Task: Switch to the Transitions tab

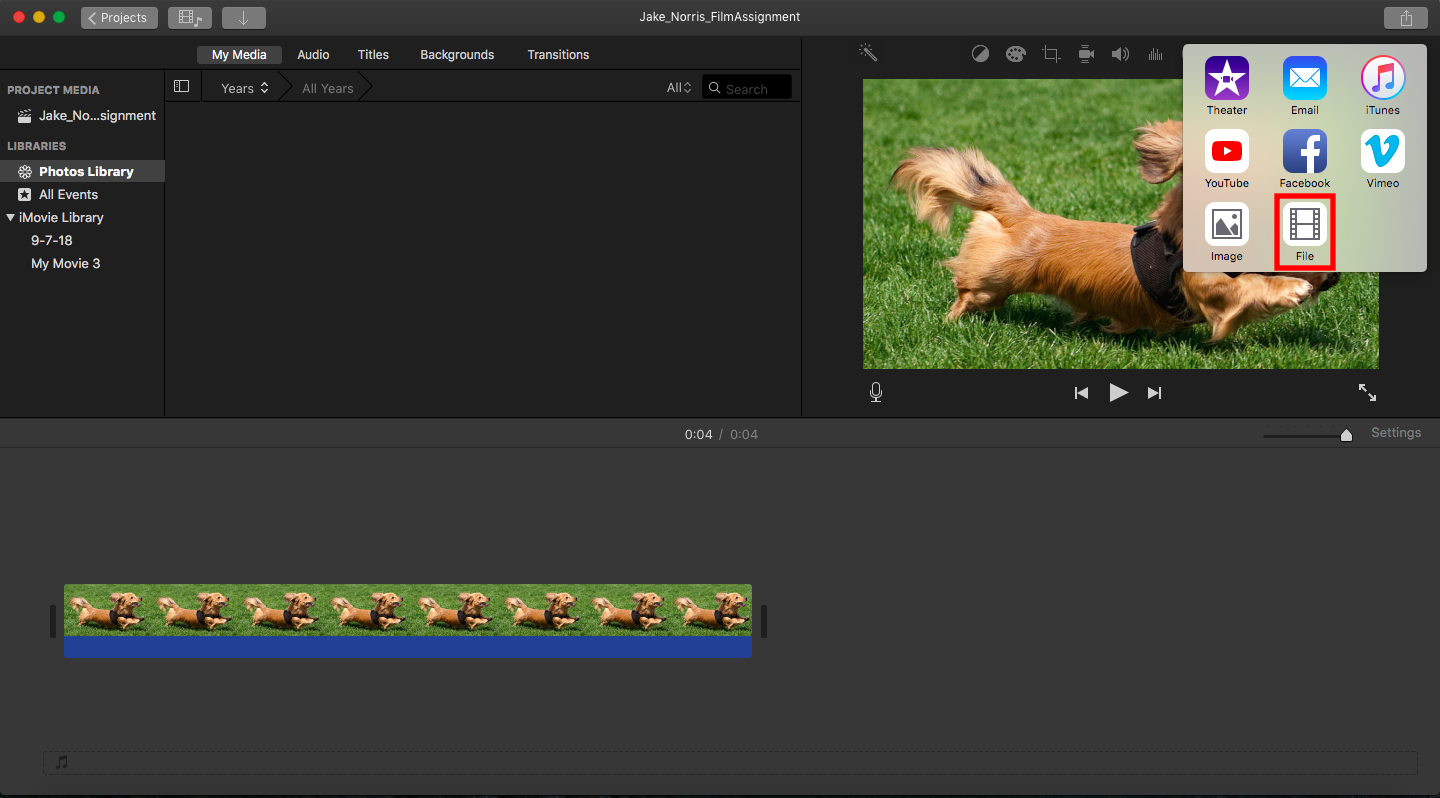Action: (x=558, y=55)
